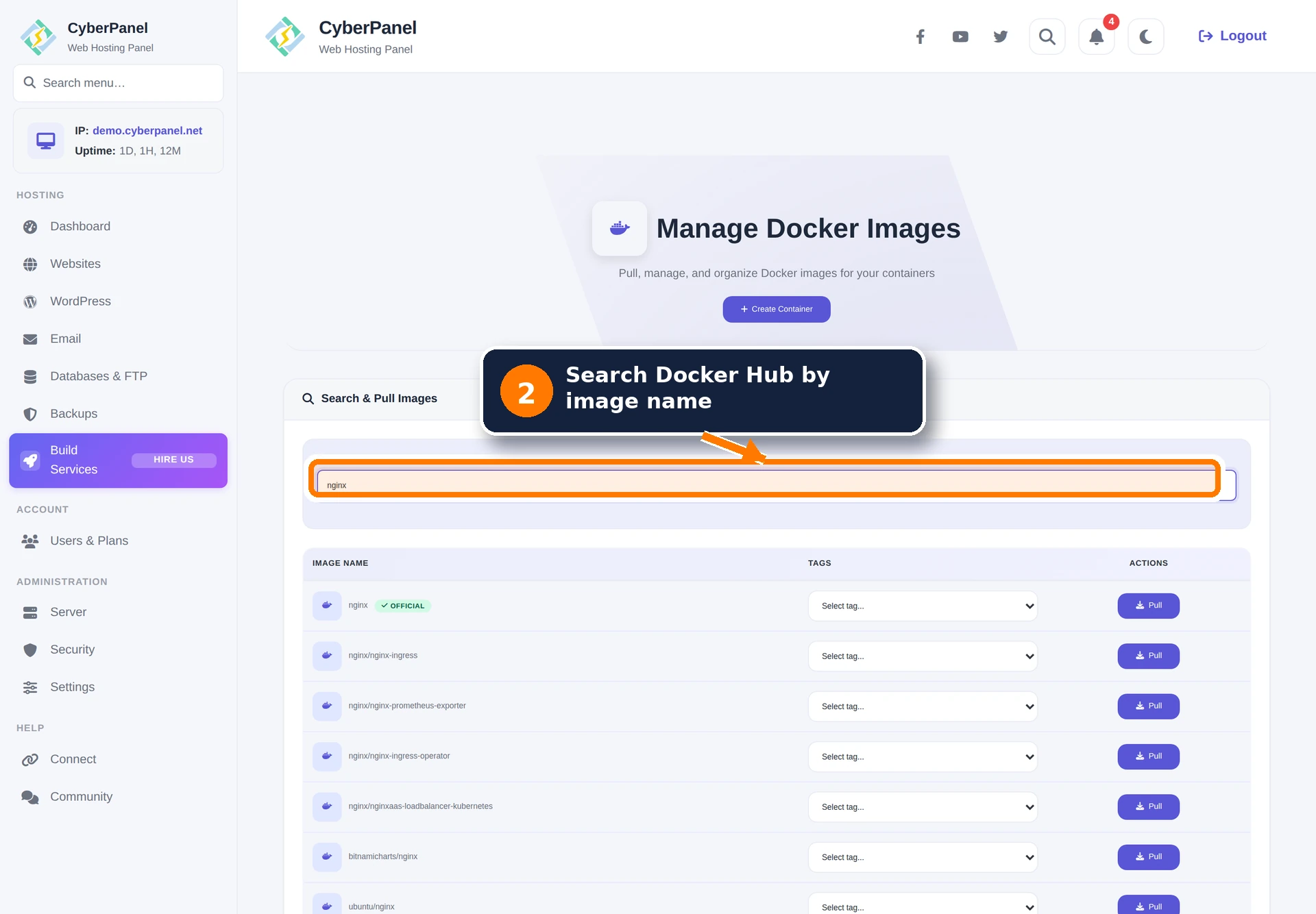Screen dimensions: 1316x914
Task: Click the server monitor icon
Action: coord(46,140)
